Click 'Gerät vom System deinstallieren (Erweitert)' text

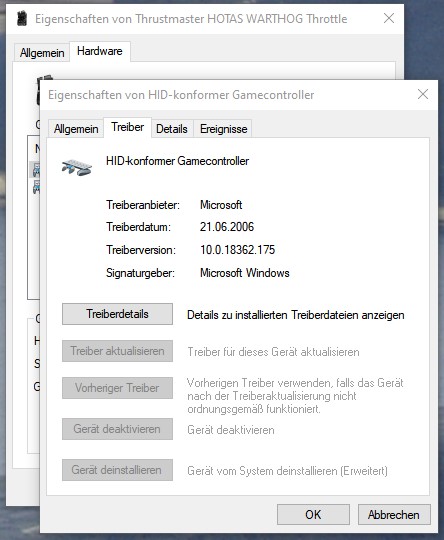click(x=288, y=471)
